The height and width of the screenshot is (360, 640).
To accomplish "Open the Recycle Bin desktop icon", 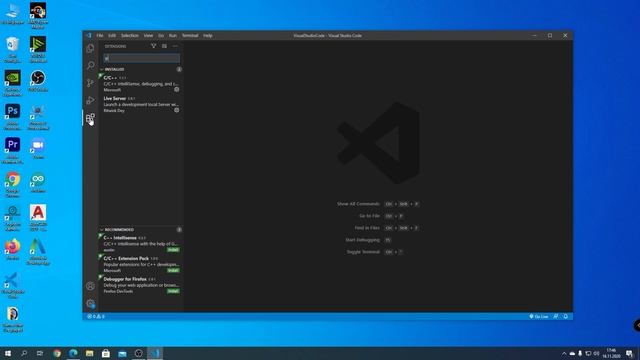I will tap(13, 50).
